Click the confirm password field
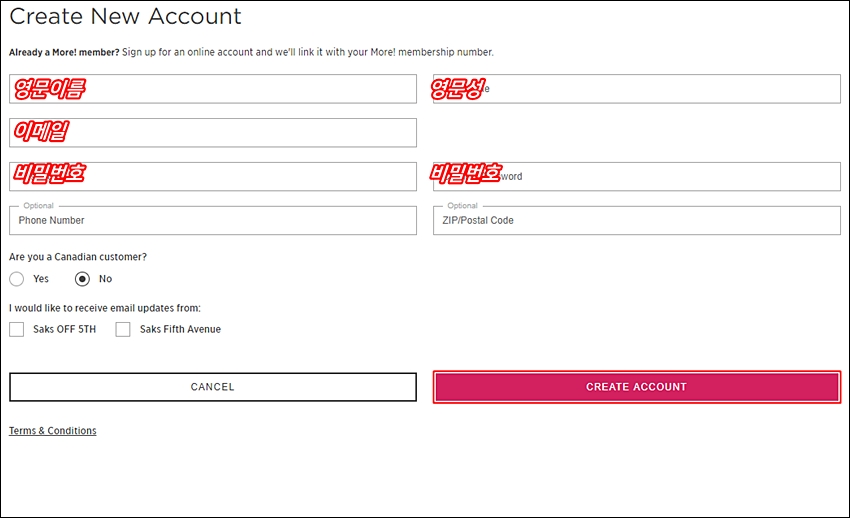Viewport: 850px width, 518px height. click(636, 177)
